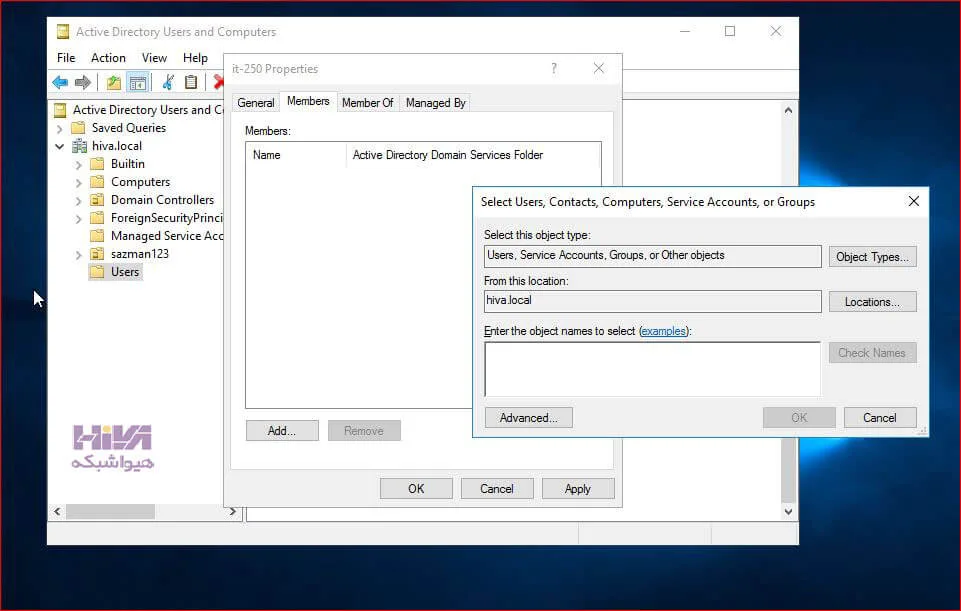Viewport: 961px width, 611px height.
Task: Click the tree pane horizontal scrollbar thumb
Action: 110,511
